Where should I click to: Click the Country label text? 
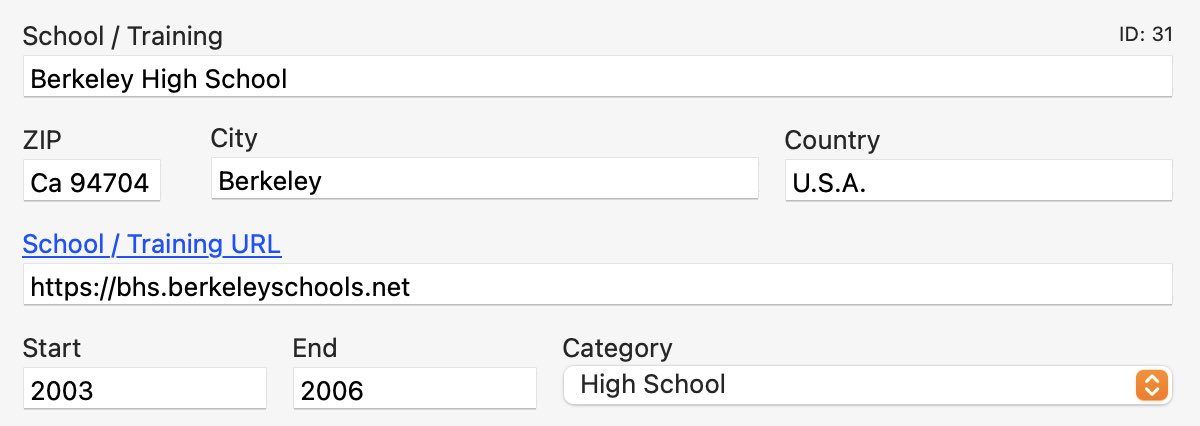point(832,140)
